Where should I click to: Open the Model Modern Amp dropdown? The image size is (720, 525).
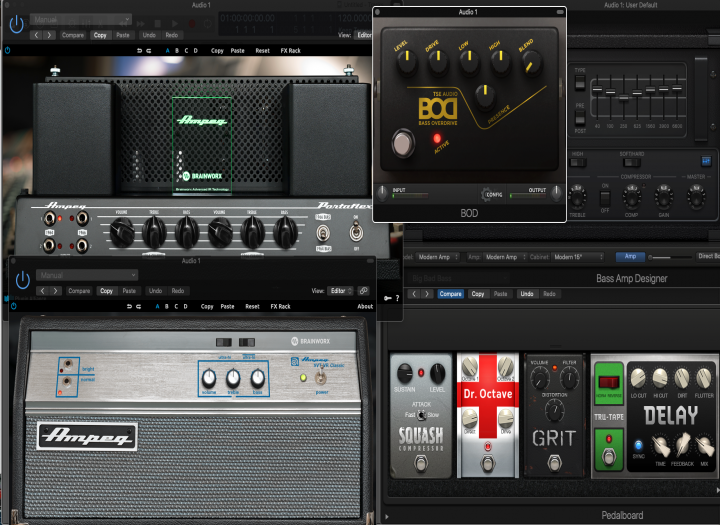[438, 257]
